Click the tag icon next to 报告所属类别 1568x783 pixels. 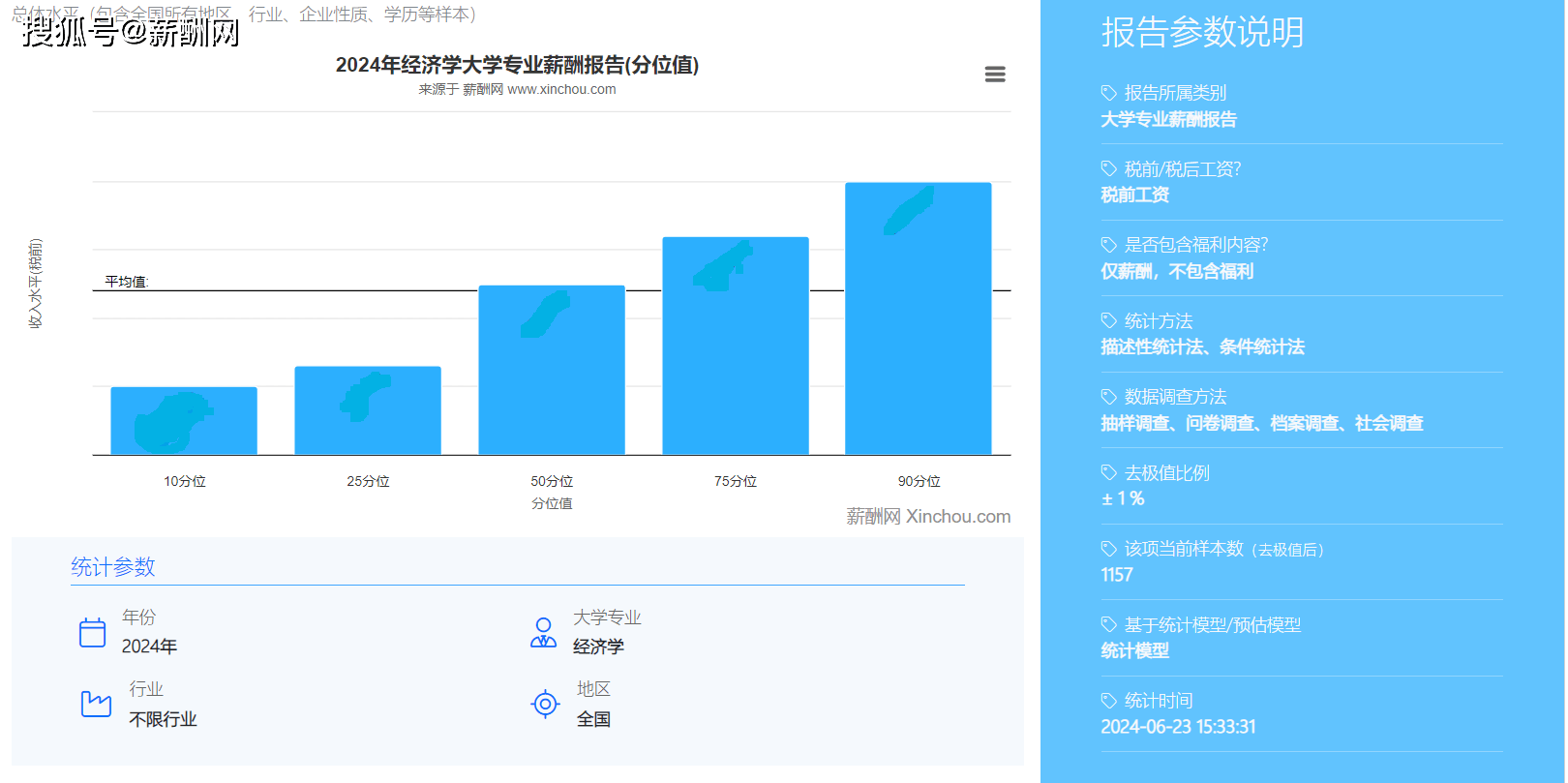[x=1109, y=93]
